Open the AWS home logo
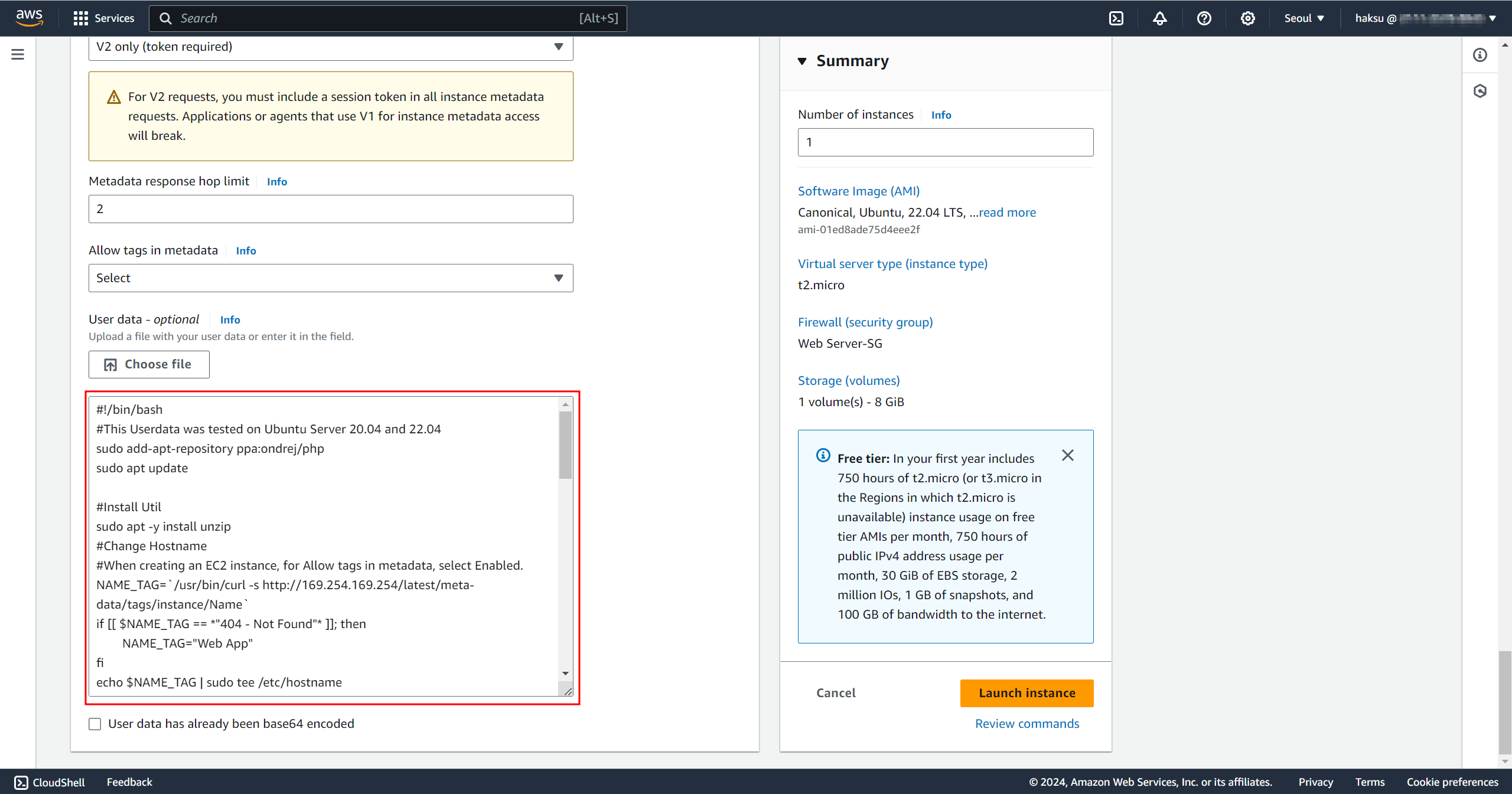1512x794 pixels. (29, 18)
